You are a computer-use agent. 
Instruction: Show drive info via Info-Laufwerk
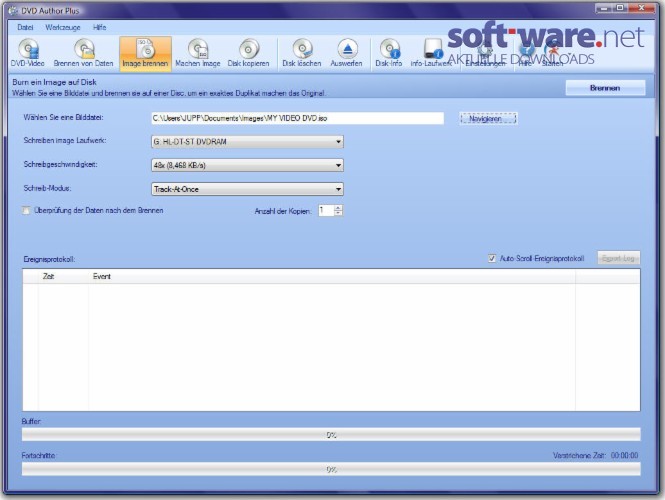click(x=431, y=53)
